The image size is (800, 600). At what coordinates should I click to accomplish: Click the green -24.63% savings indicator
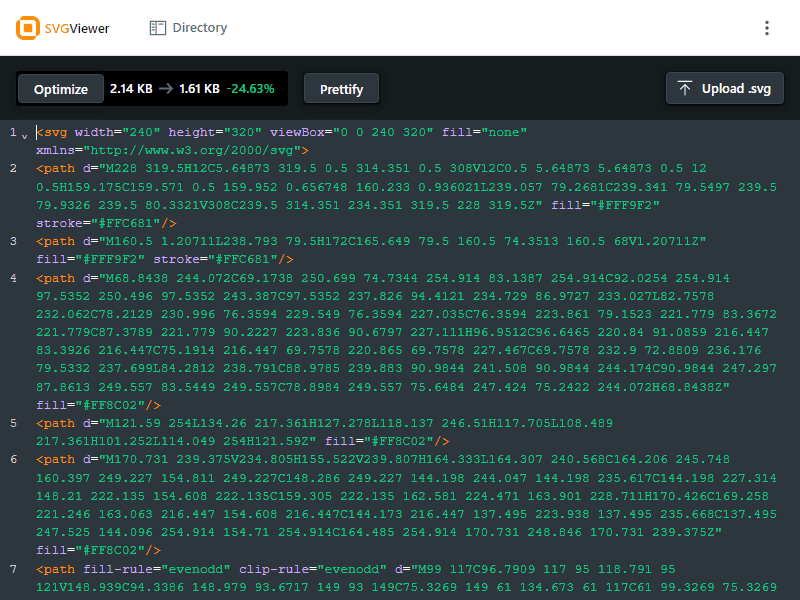(250, 89)
